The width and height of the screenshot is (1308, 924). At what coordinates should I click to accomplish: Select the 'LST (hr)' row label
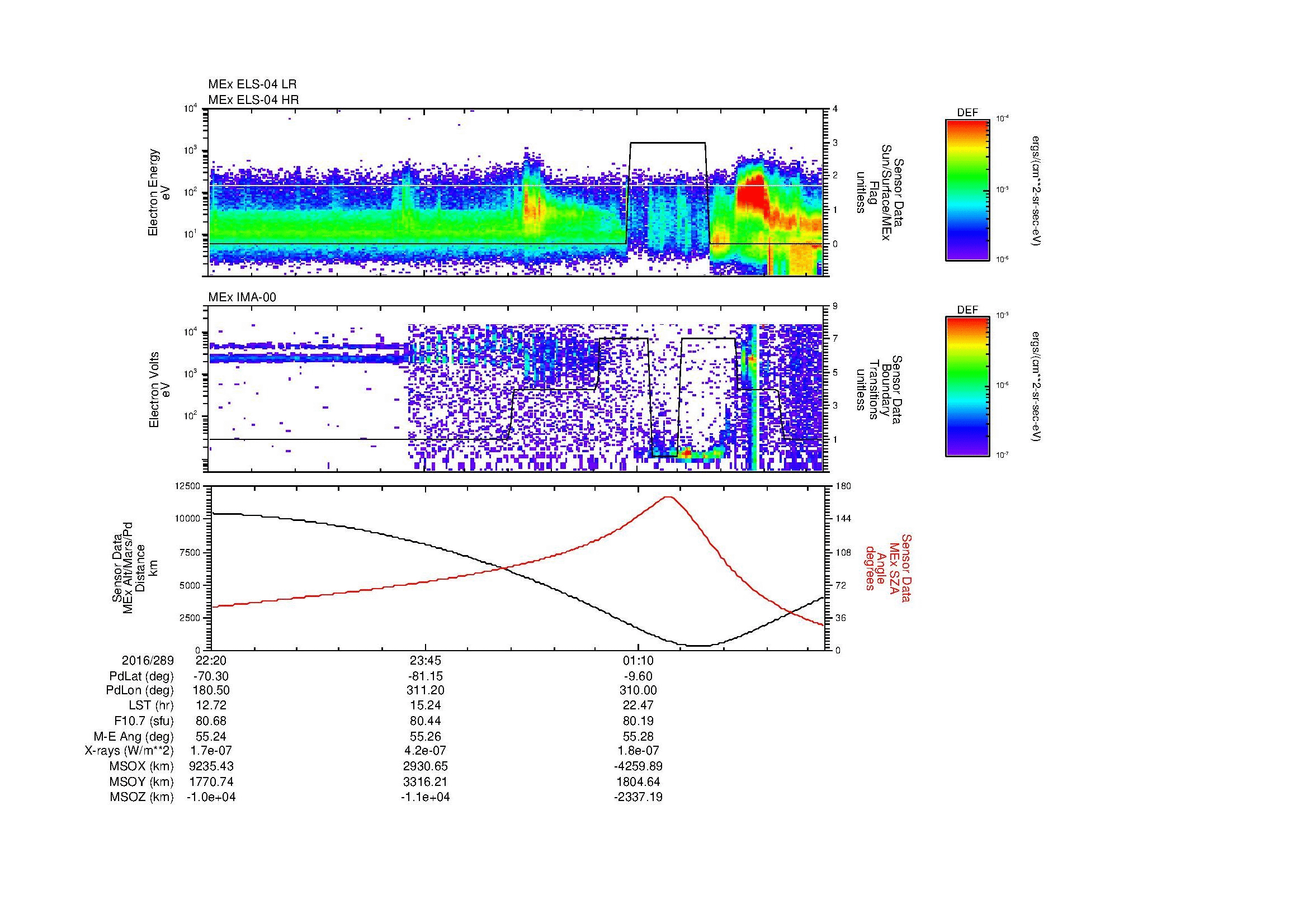click(x=152, y=705)
